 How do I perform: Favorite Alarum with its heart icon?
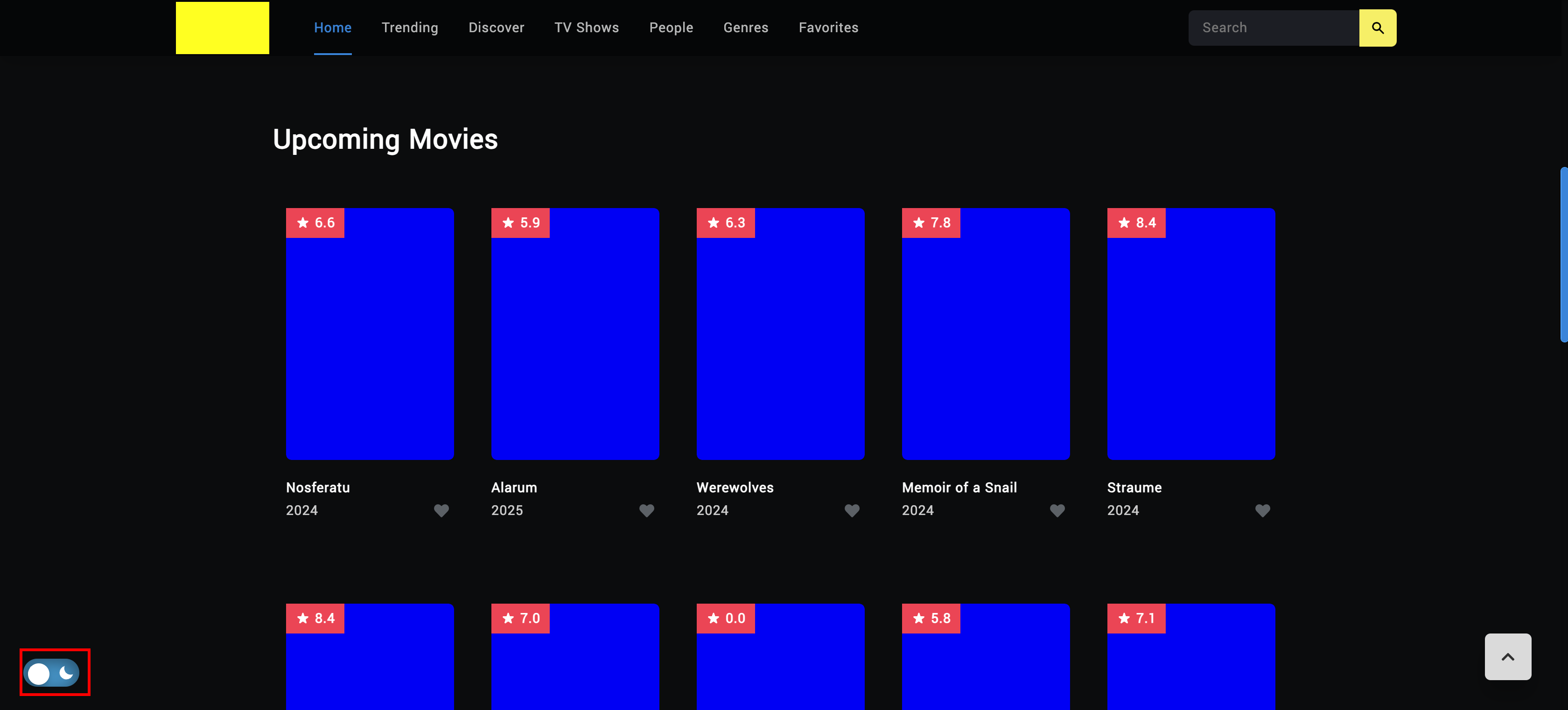click(x=646, y=510)
